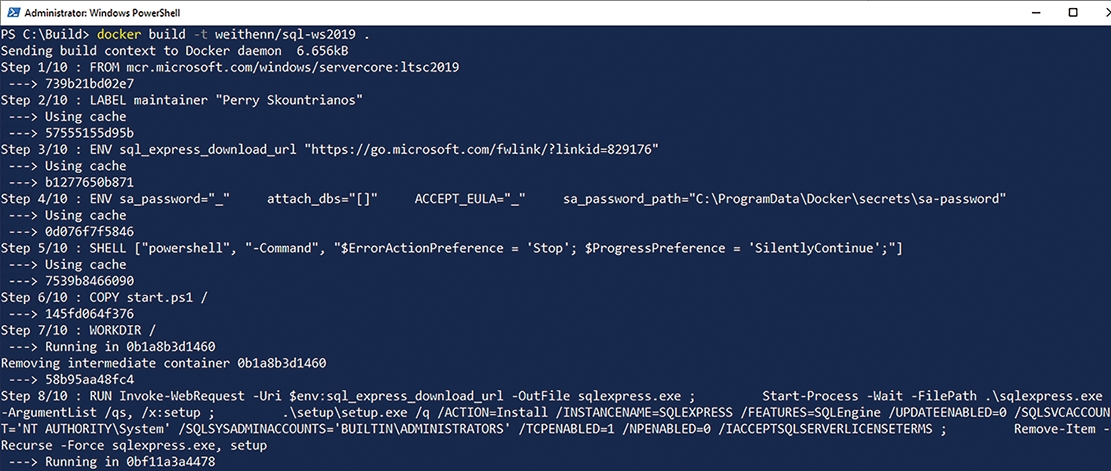Click the sa_password_path value in Step 4/10

click(785, 199)
